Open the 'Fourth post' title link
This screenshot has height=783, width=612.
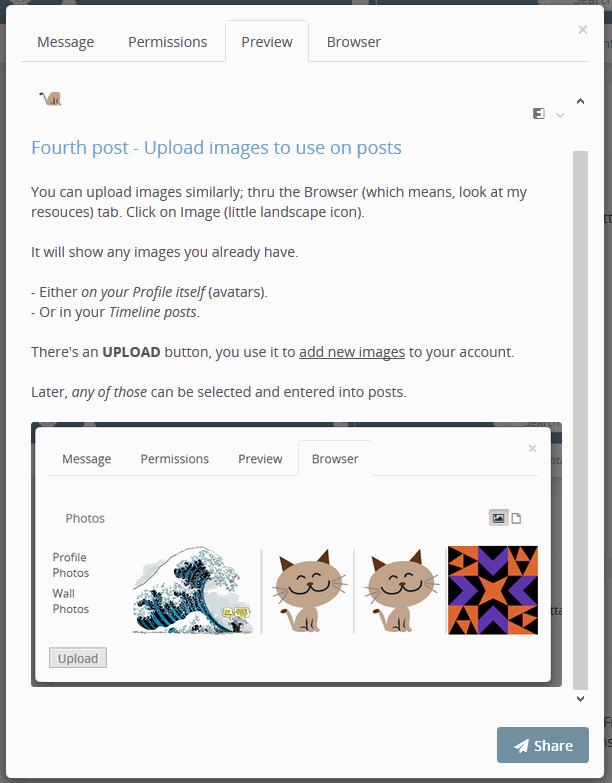tap(216, 148)
